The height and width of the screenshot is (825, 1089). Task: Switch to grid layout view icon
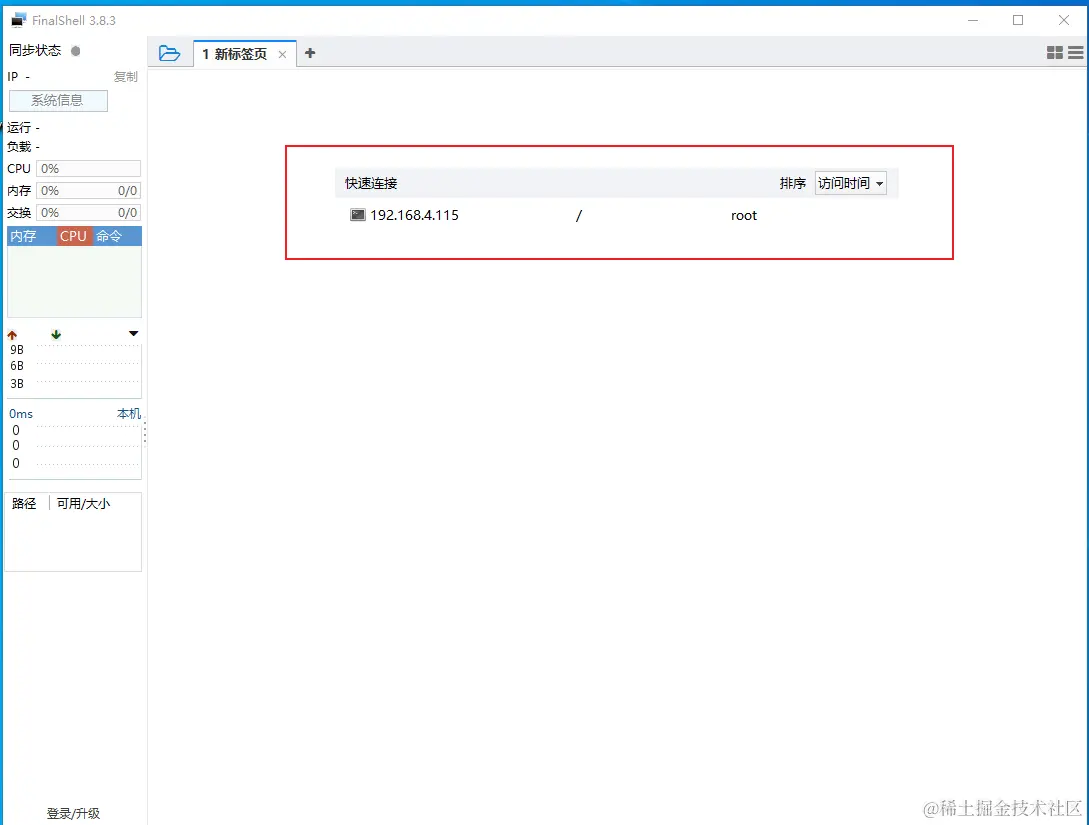1054,53
